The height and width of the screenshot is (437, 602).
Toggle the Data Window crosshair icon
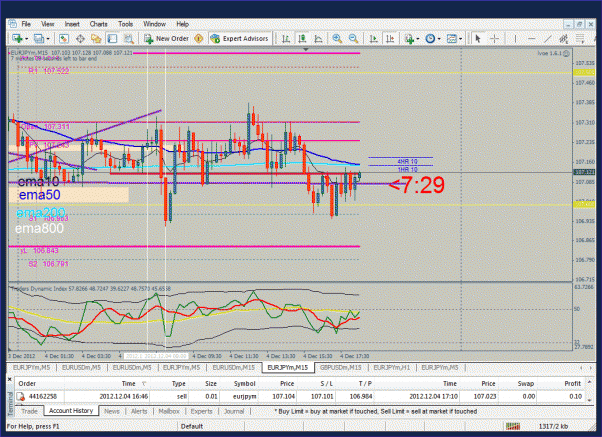tap(80, 38)
